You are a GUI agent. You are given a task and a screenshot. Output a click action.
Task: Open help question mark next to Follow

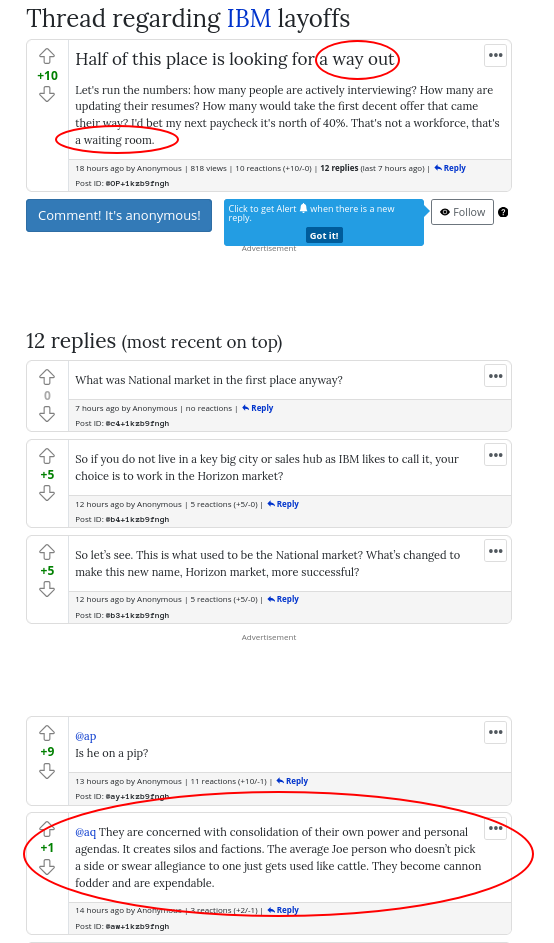coord(503,212)
